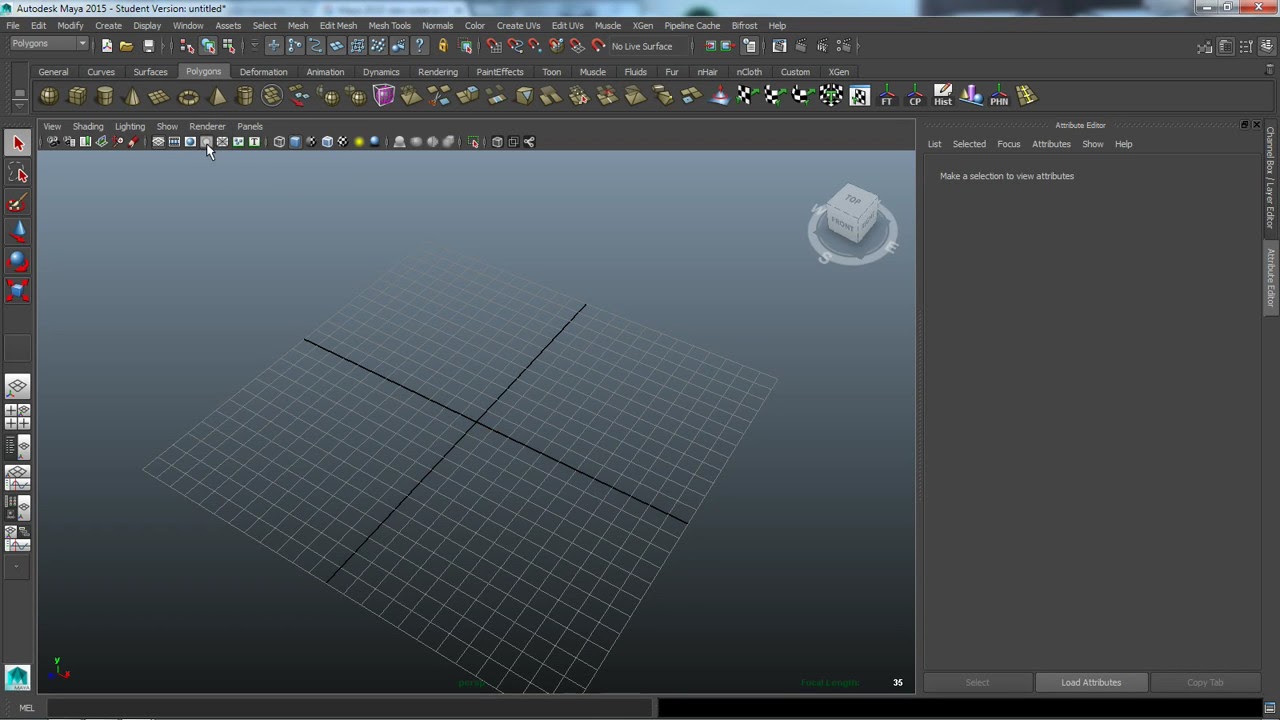The image size is (1280, 720).
Task: Activate the Scale tool
Action: pyautogui.click(x=17, y=291)
